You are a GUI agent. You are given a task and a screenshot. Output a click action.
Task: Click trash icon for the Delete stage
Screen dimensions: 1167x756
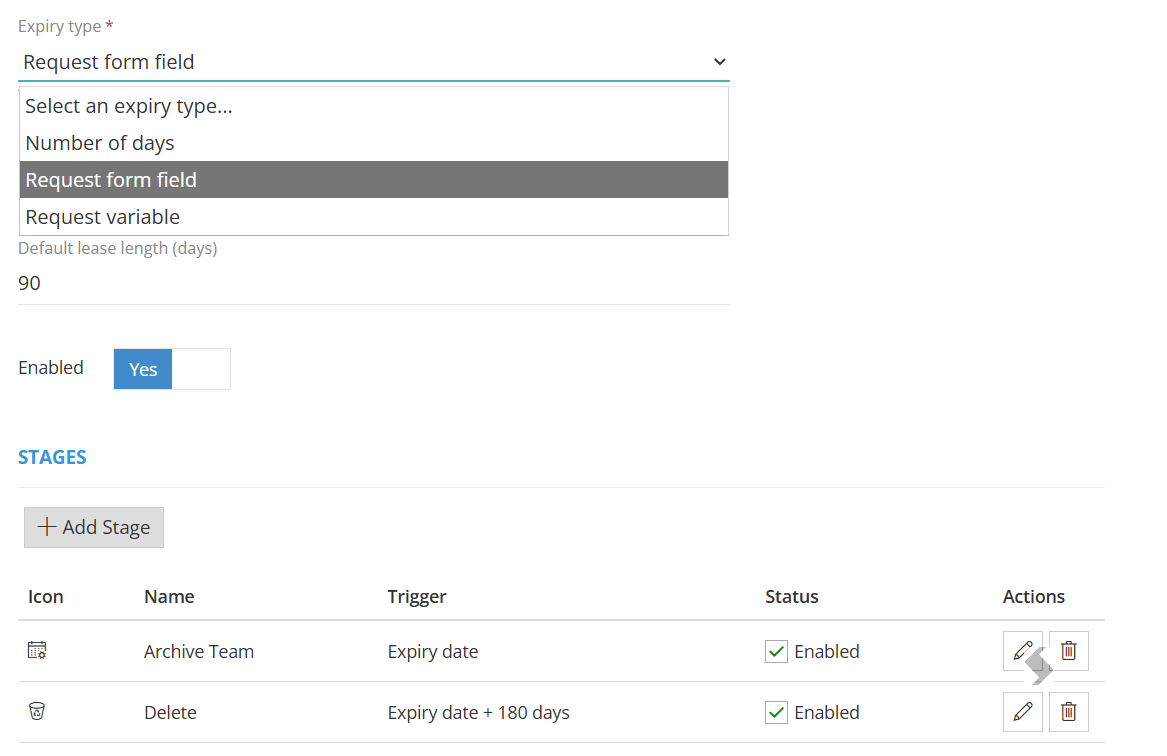pos(1069,712)
